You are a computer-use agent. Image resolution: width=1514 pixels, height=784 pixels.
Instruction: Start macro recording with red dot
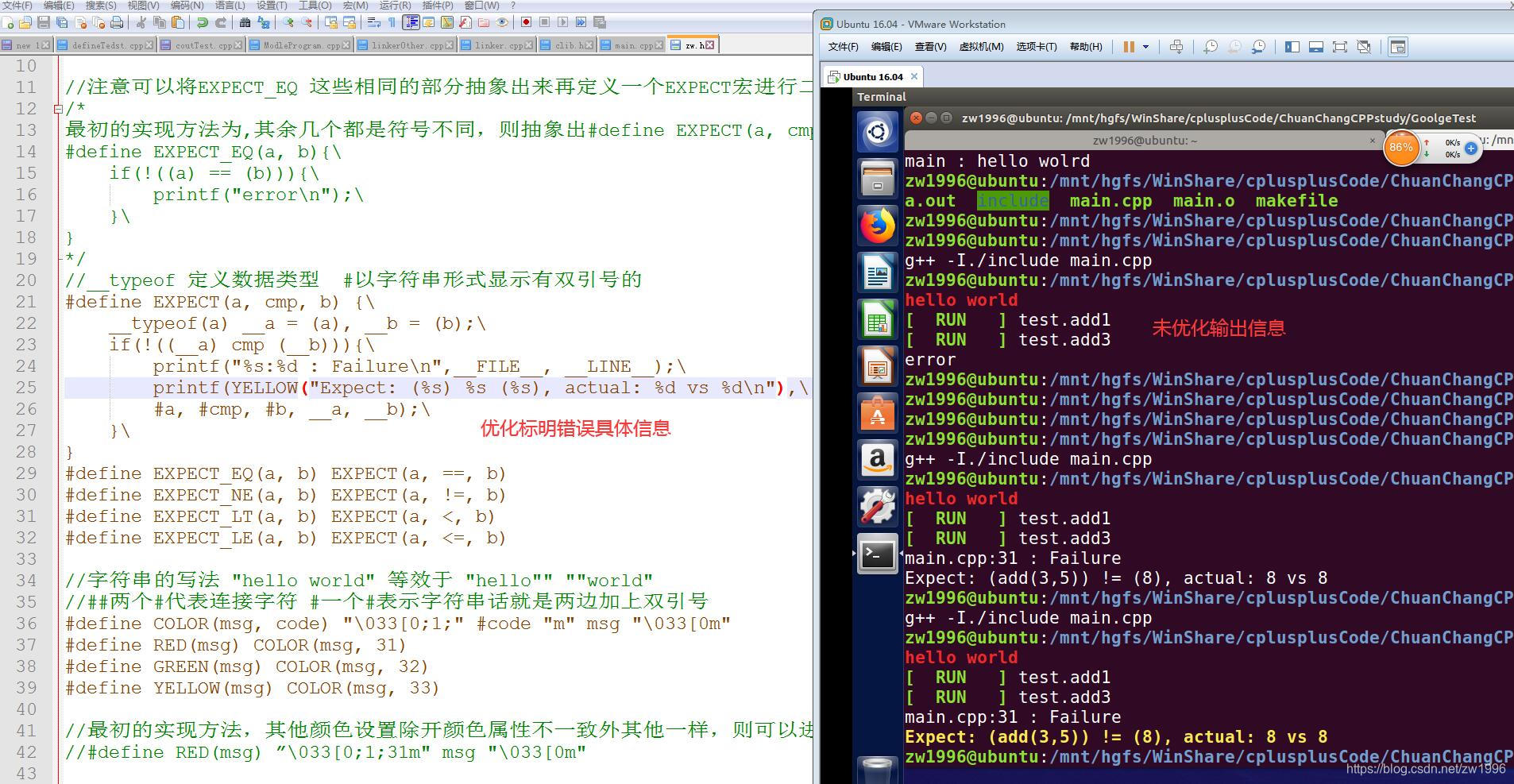point(526,22)
